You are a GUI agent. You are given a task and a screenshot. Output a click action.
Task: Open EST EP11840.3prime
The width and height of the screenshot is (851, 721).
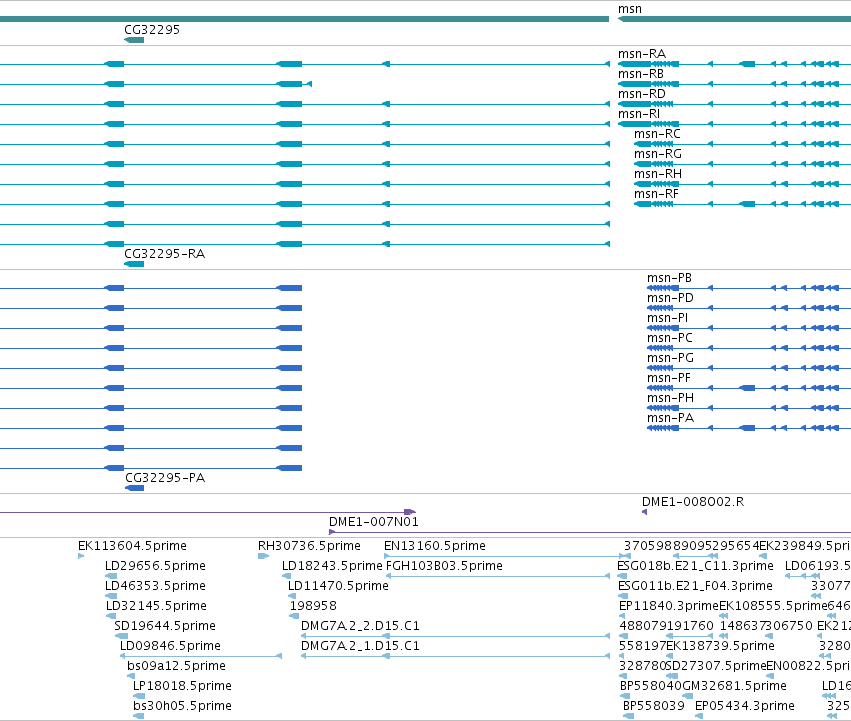click(669, 606)
